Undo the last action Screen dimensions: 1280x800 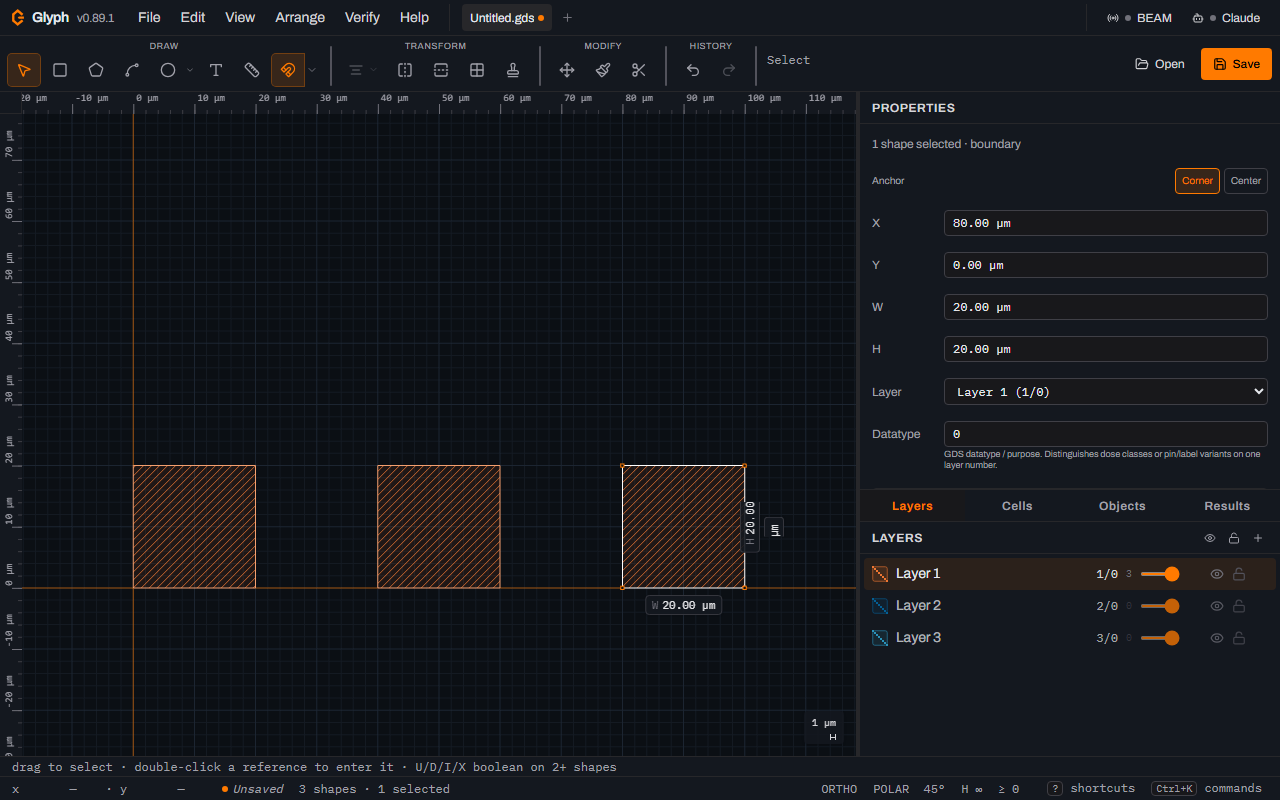tap(693, 70)
